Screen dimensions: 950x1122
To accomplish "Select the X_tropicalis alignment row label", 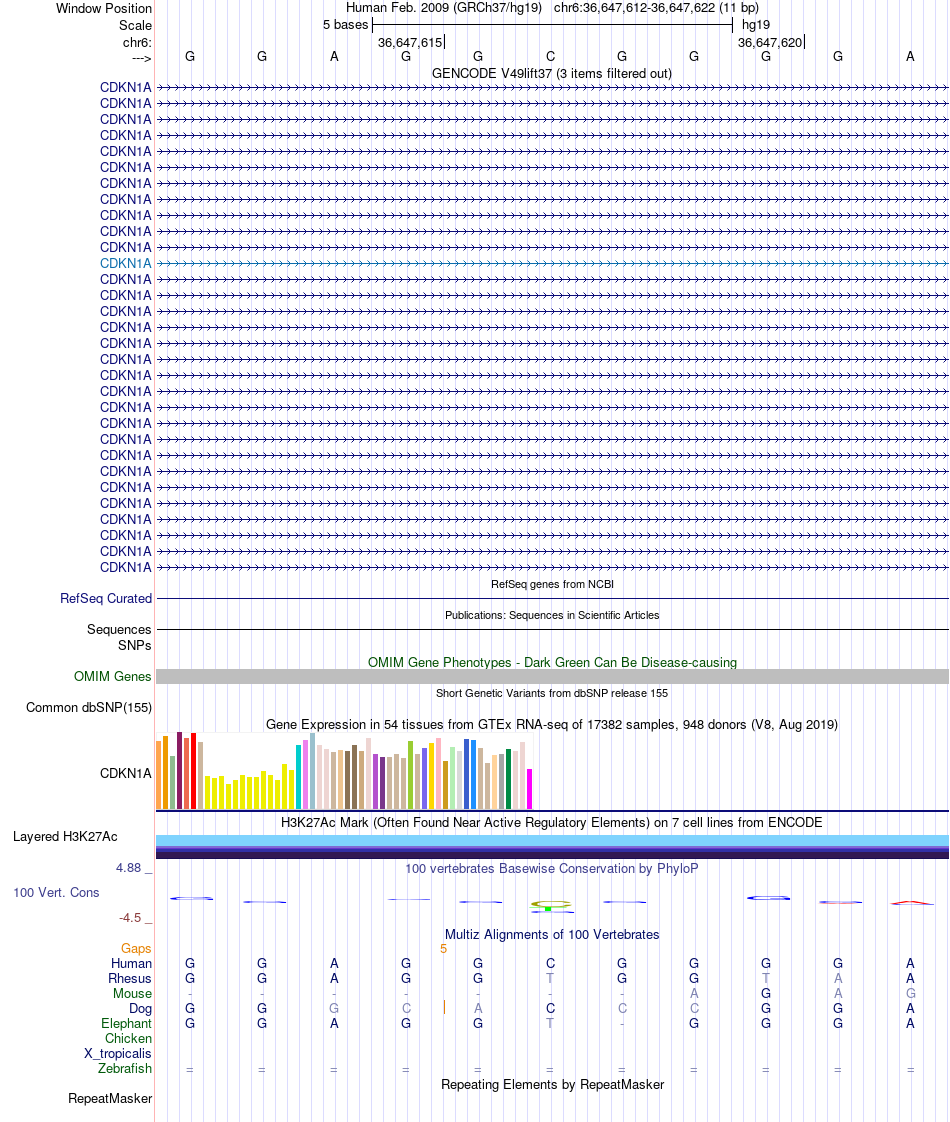I will 117,1053.
